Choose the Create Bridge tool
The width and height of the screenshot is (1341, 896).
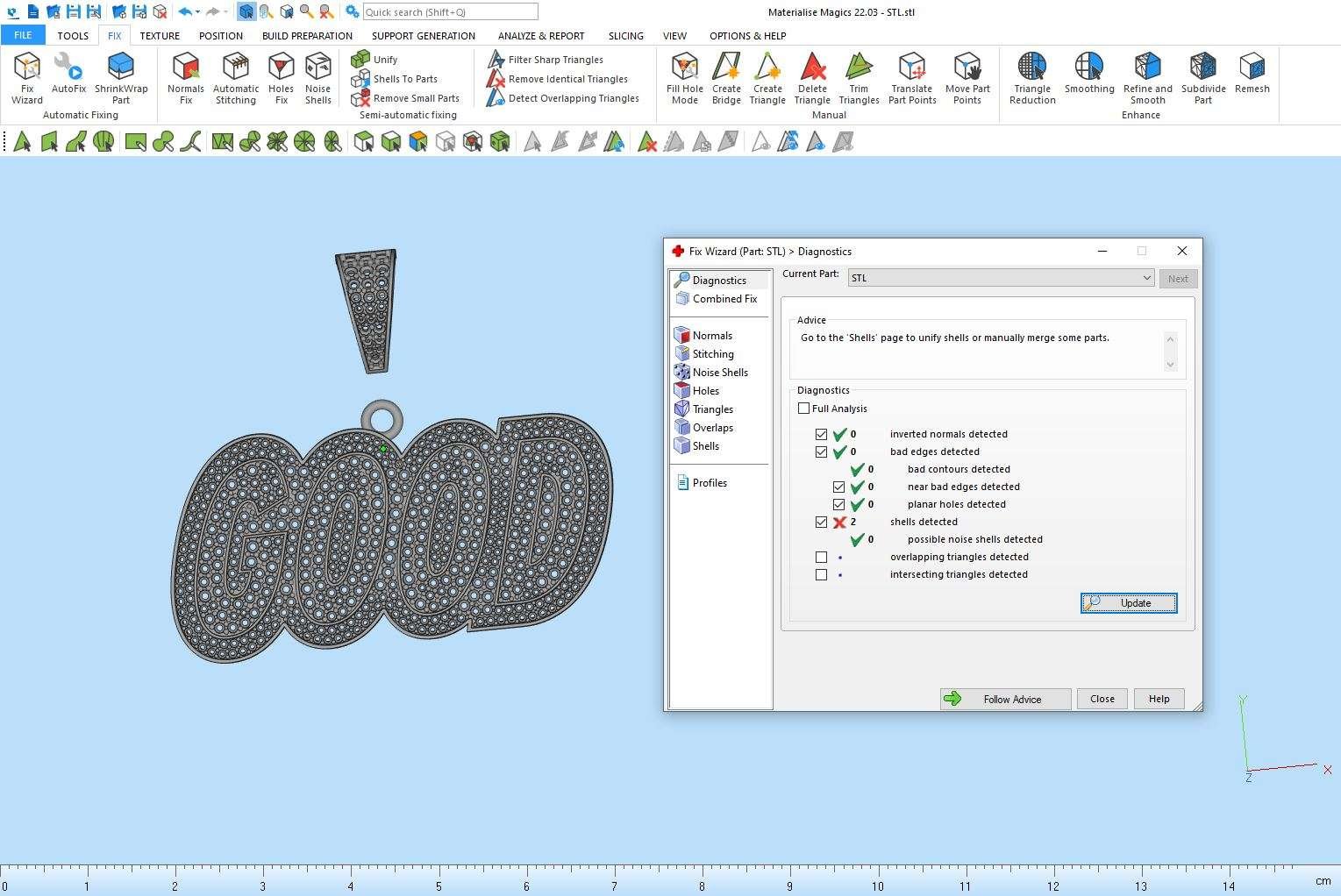tap(726, 77)
